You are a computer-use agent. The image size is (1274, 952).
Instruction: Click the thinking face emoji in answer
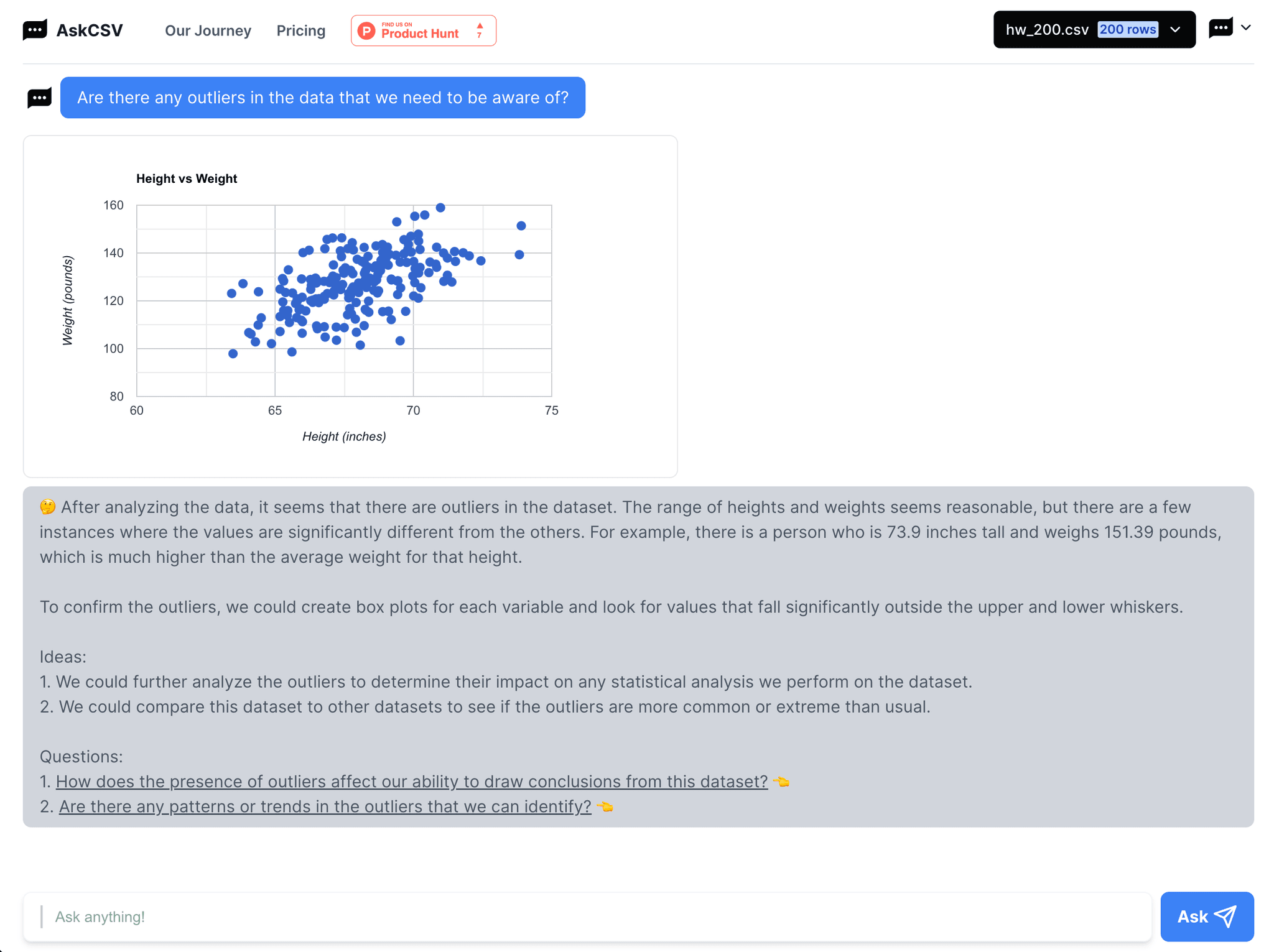(x=48, y=507)
